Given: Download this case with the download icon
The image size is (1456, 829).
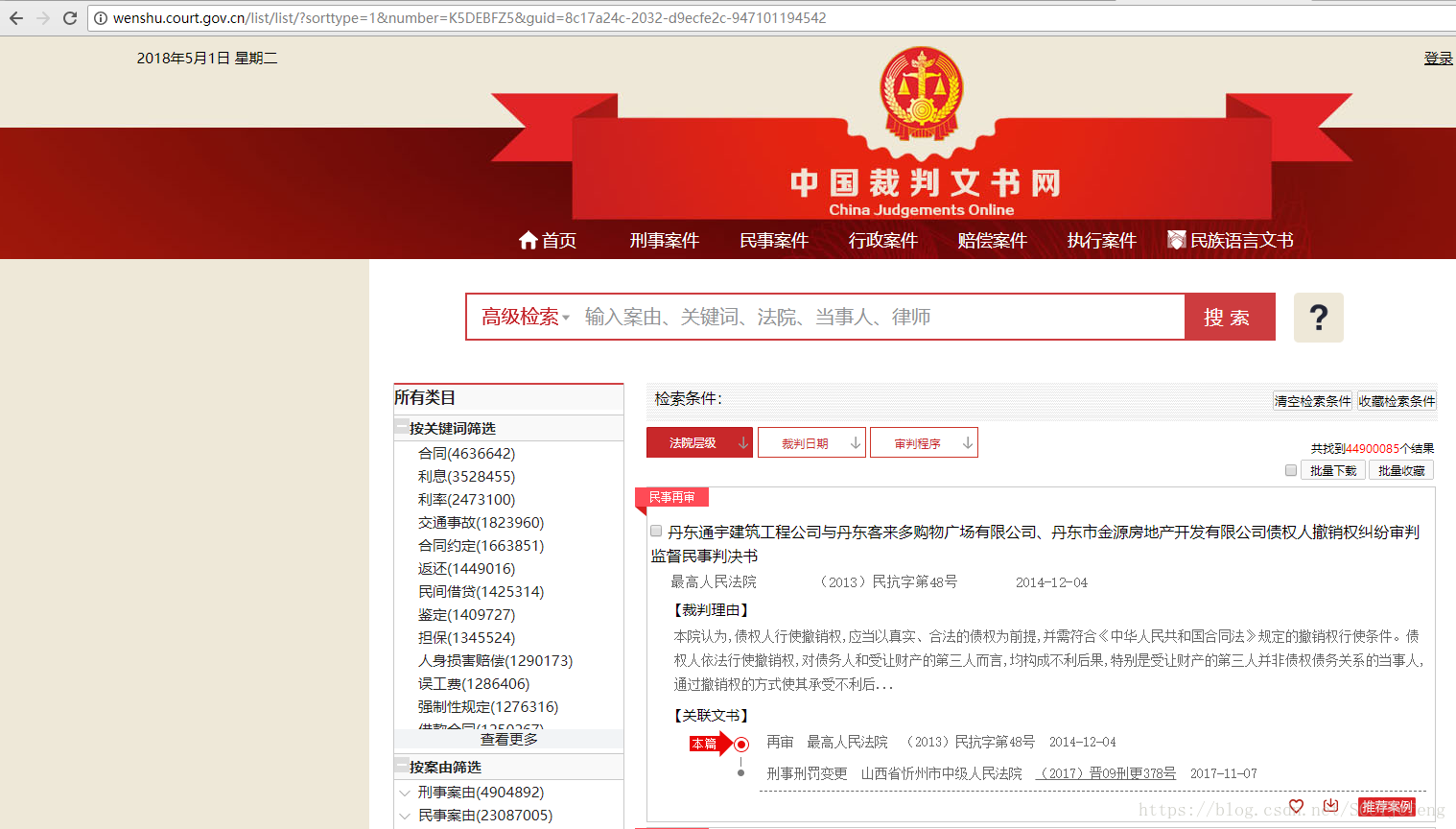Looking at the screenshot, I should tap(1330, 806).
